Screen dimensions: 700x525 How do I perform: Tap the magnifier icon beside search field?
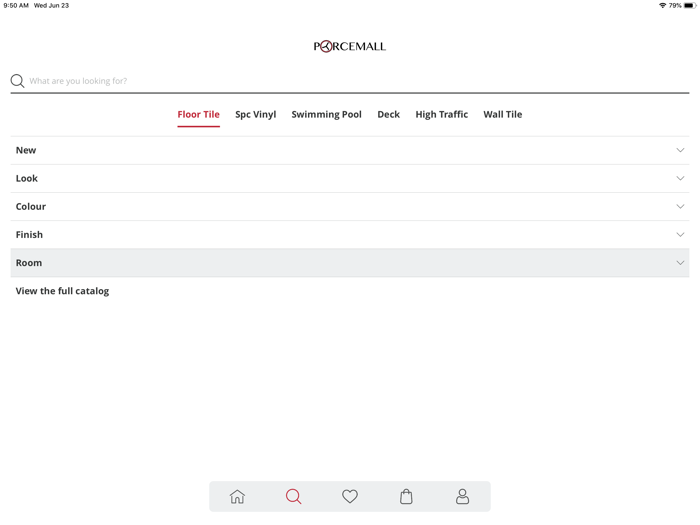(x=17, y=81)
